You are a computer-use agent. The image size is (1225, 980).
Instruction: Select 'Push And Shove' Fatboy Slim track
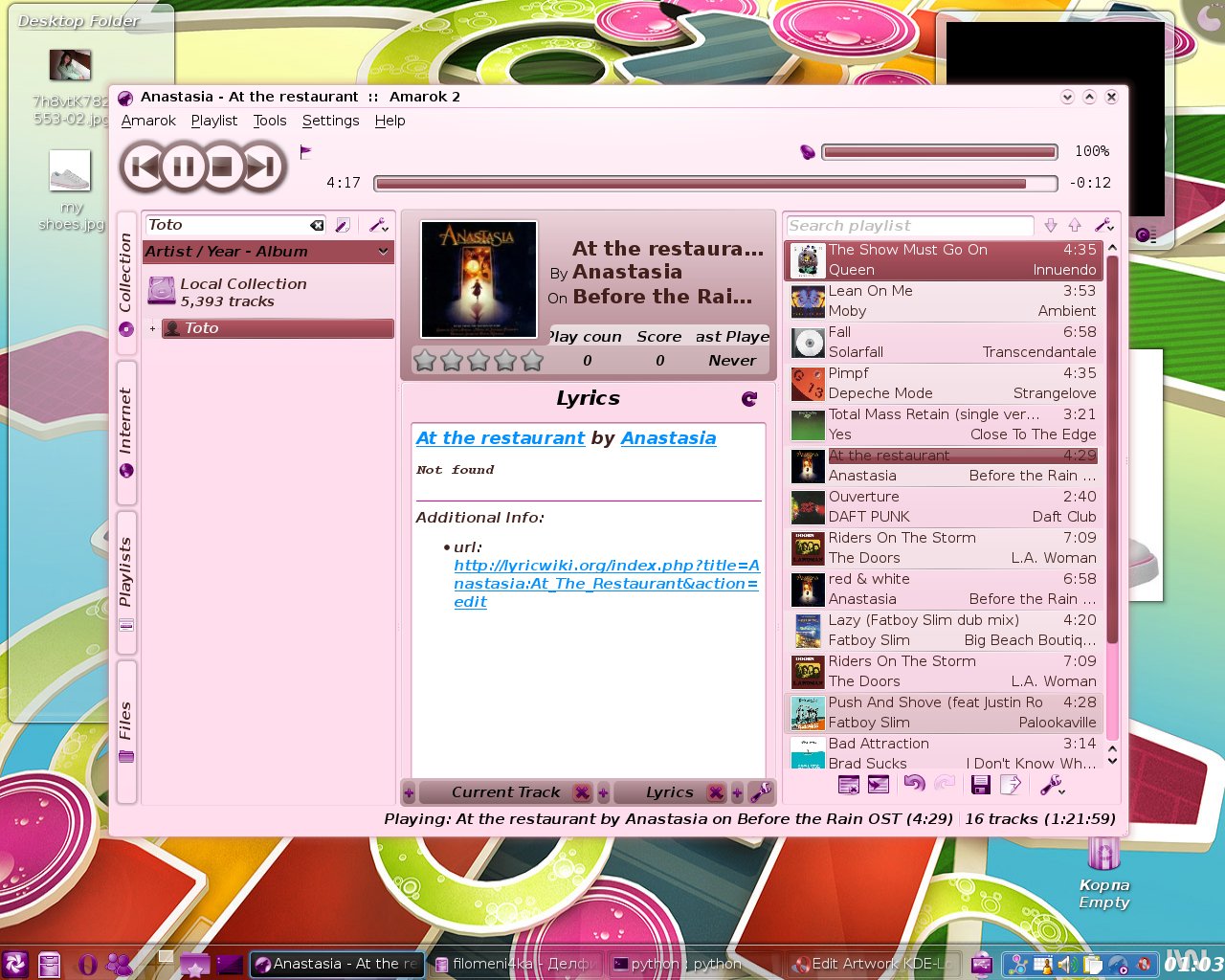click(944, 713)
